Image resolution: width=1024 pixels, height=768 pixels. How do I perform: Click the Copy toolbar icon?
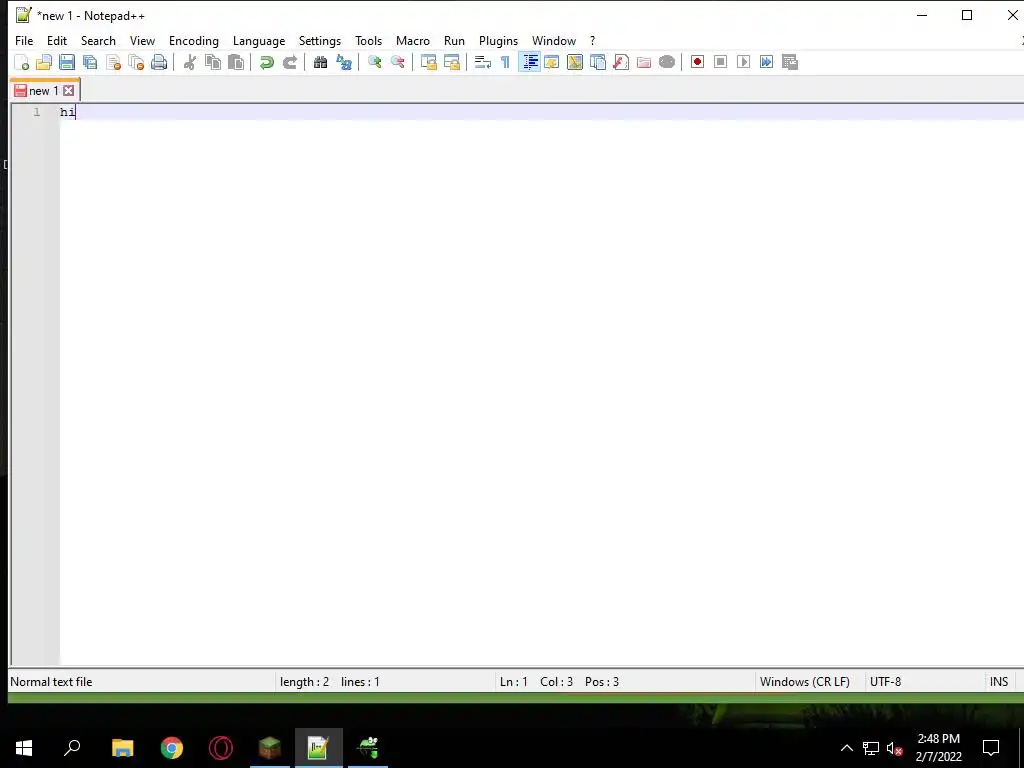click(213, 62)
